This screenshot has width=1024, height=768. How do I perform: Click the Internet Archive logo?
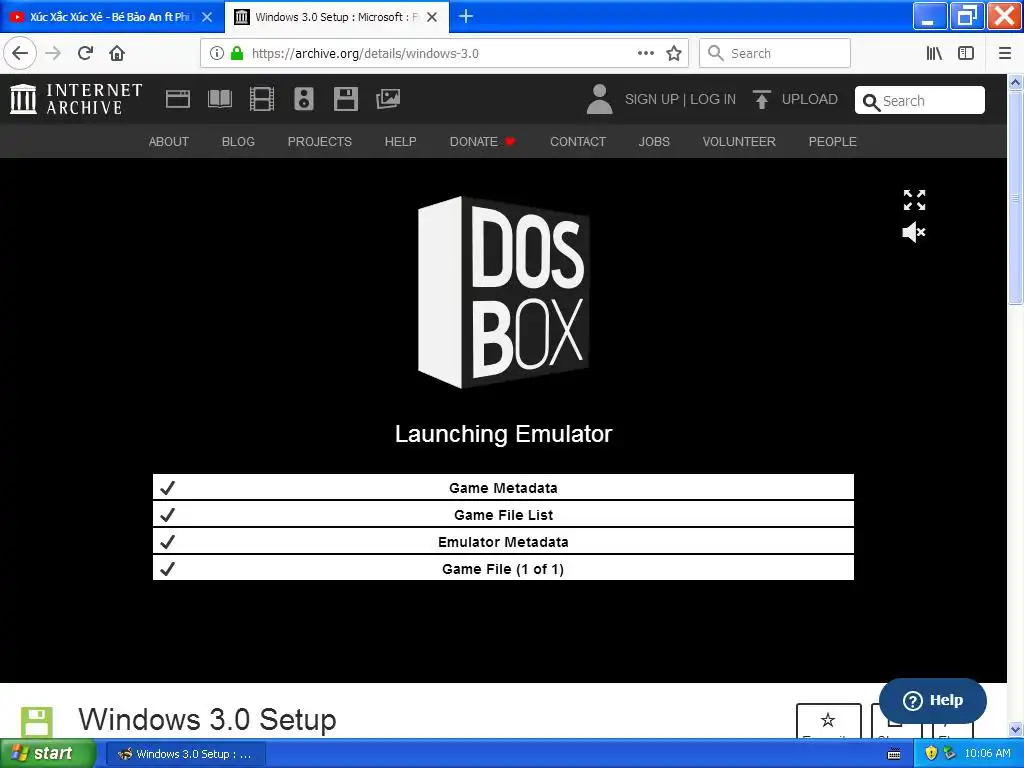pyautogui.click(x=76, y=99)
